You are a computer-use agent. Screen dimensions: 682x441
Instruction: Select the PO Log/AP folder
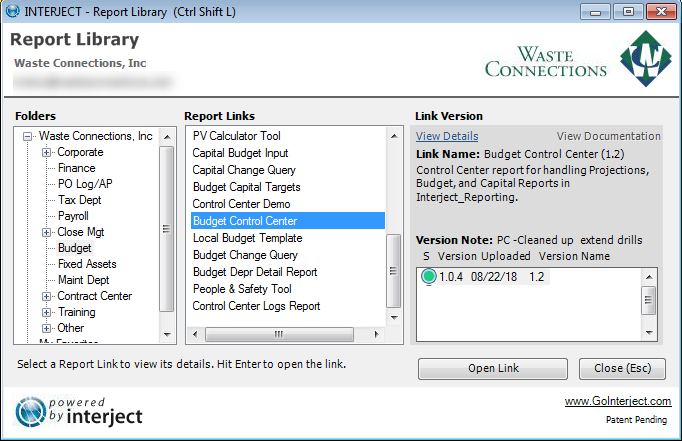[x=85, y=184]
